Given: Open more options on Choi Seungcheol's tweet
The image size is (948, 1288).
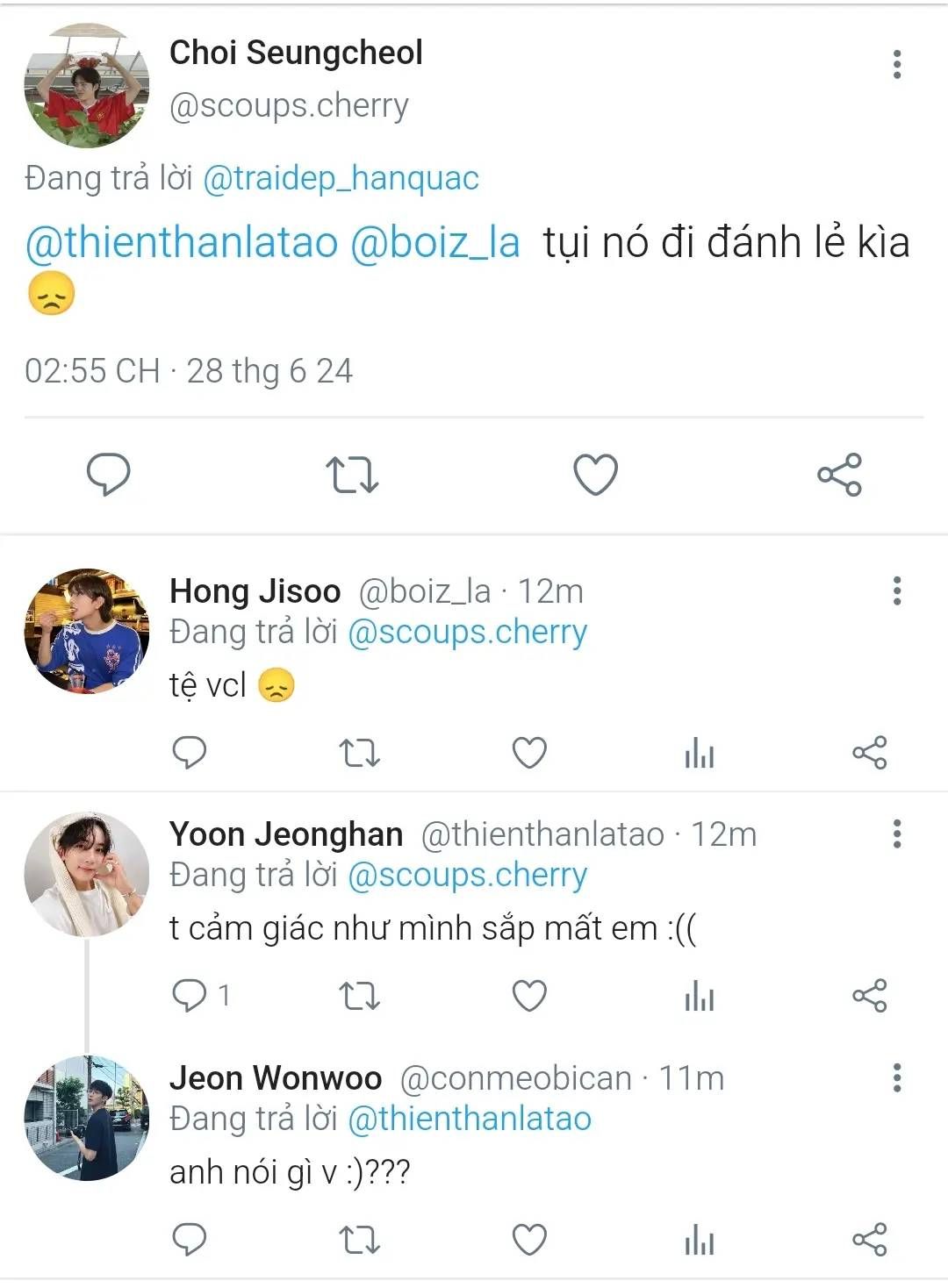Looking at the screenshot, I should (896, 64).
